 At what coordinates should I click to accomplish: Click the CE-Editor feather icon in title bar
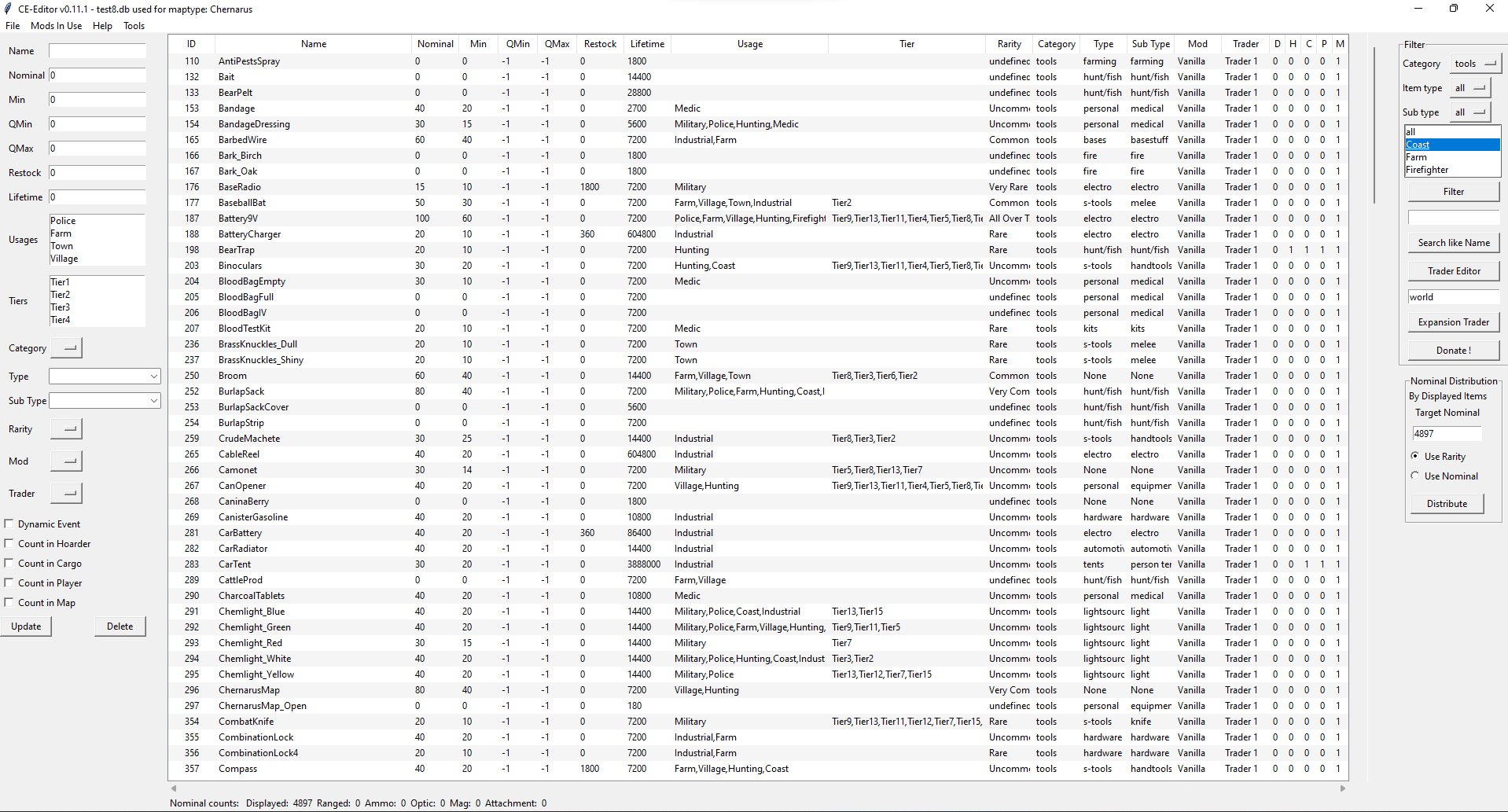pos(9,9)
